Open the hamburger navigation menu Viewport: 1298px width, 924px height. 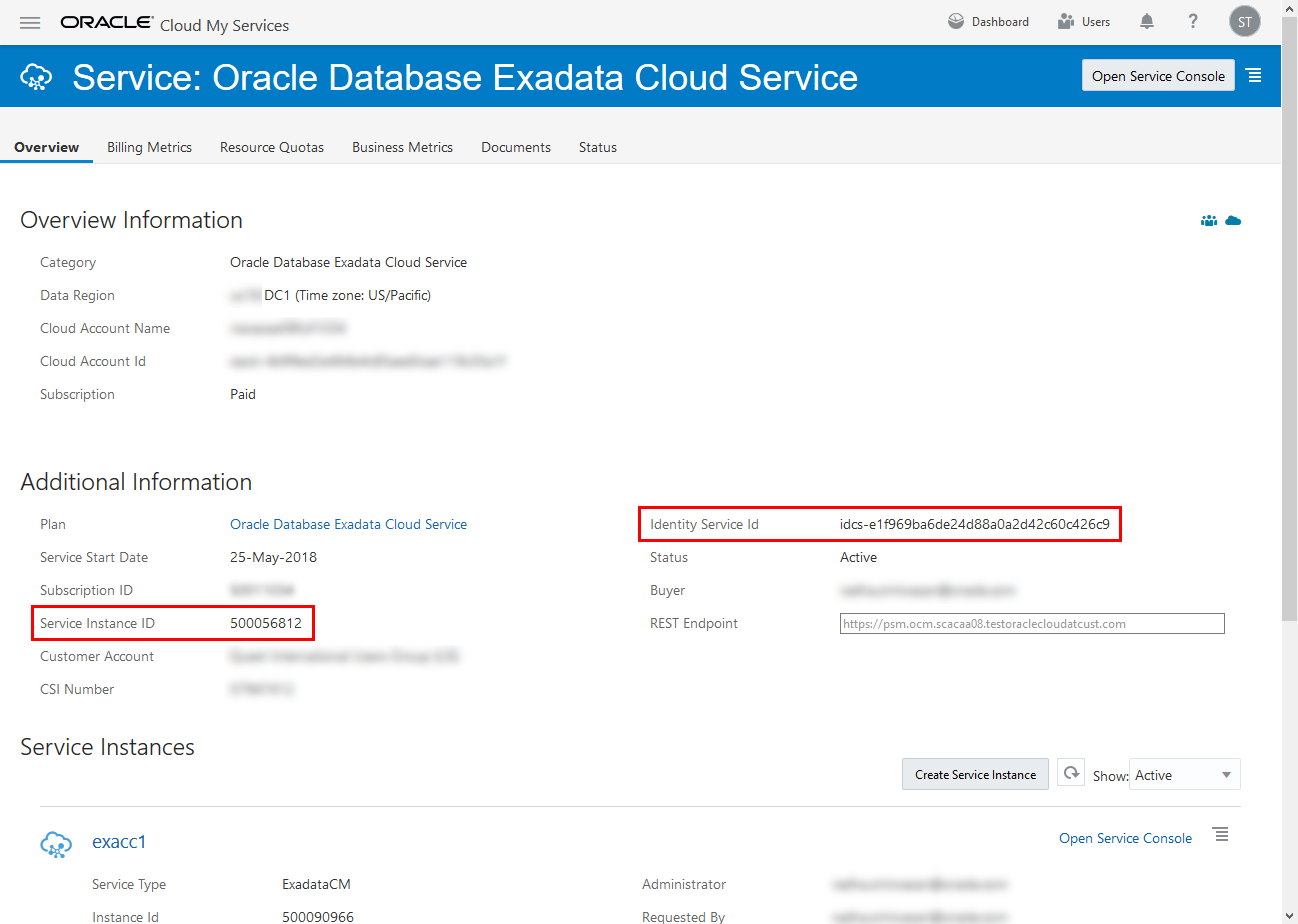[30, 22]
